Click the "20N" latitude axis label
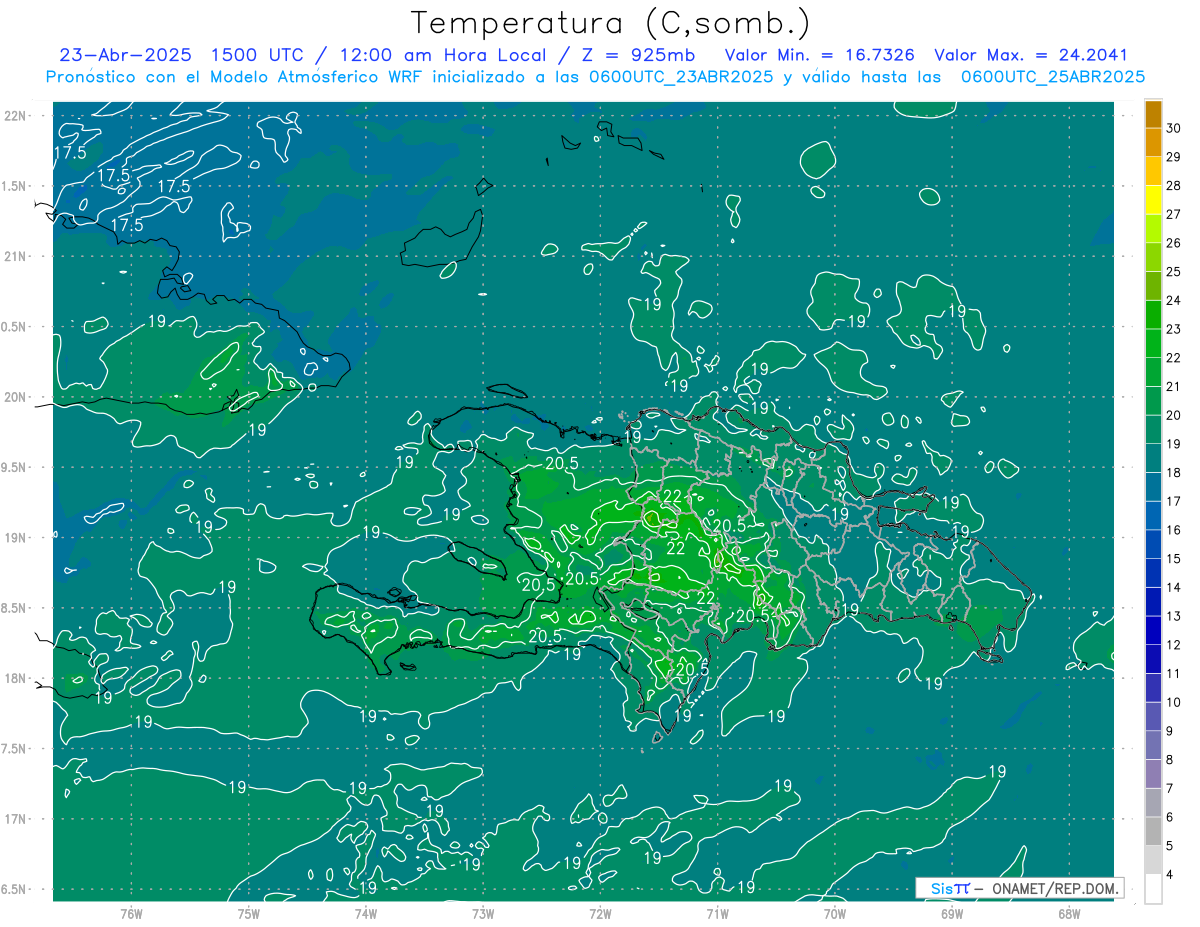 (17, 397)
